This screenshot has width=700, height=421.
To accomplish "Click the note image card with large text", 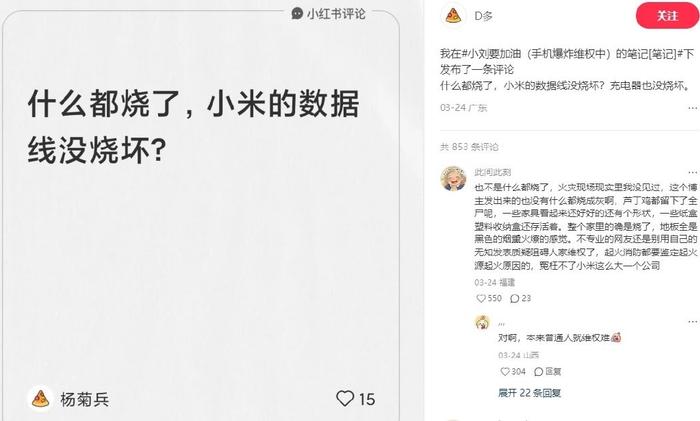I will point(200,215).
